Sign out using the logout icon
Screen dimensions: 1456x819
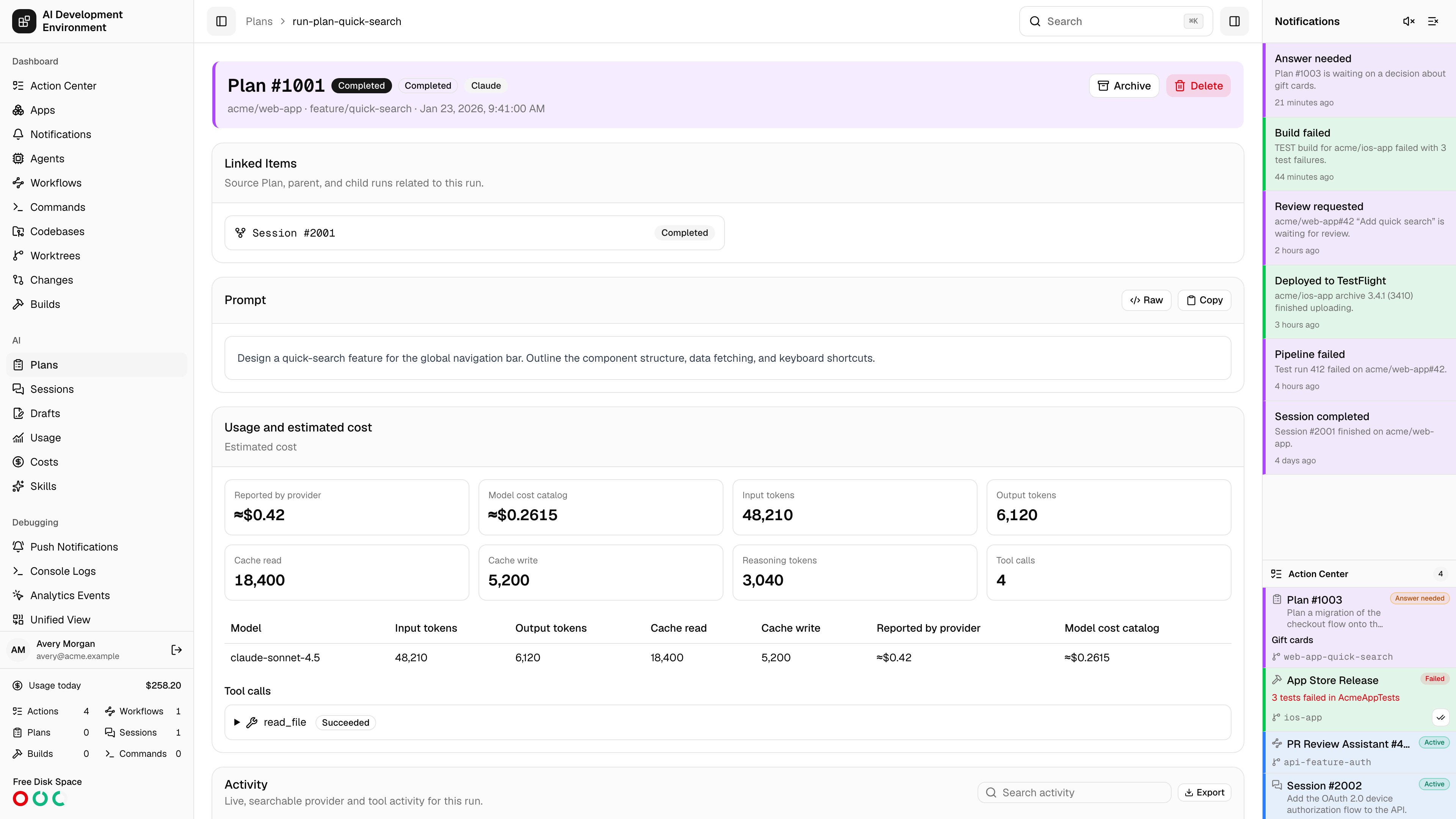click(x=176, y=650)
